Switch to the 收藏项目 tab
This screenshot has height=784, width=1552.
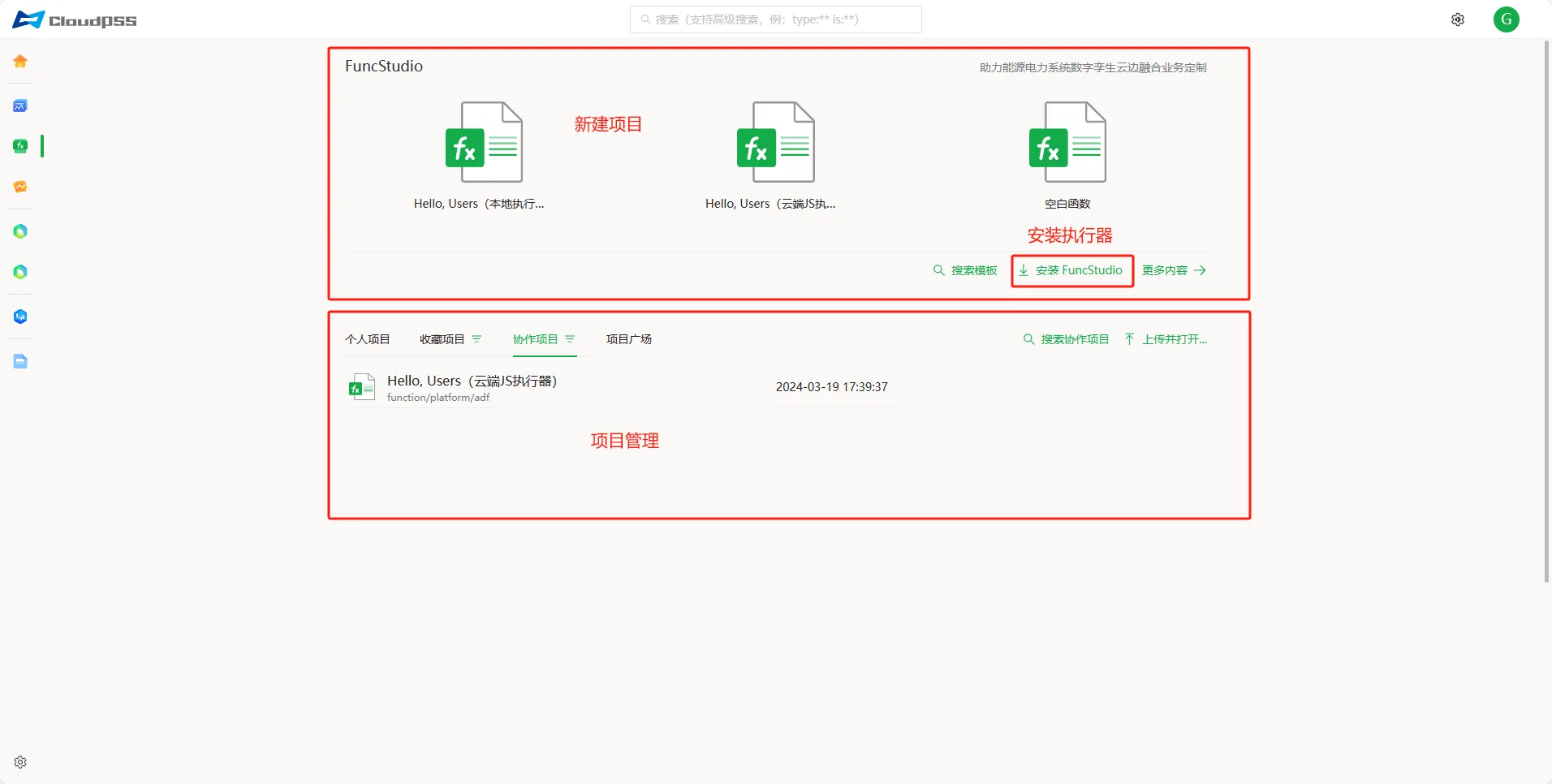click(442, 339)
